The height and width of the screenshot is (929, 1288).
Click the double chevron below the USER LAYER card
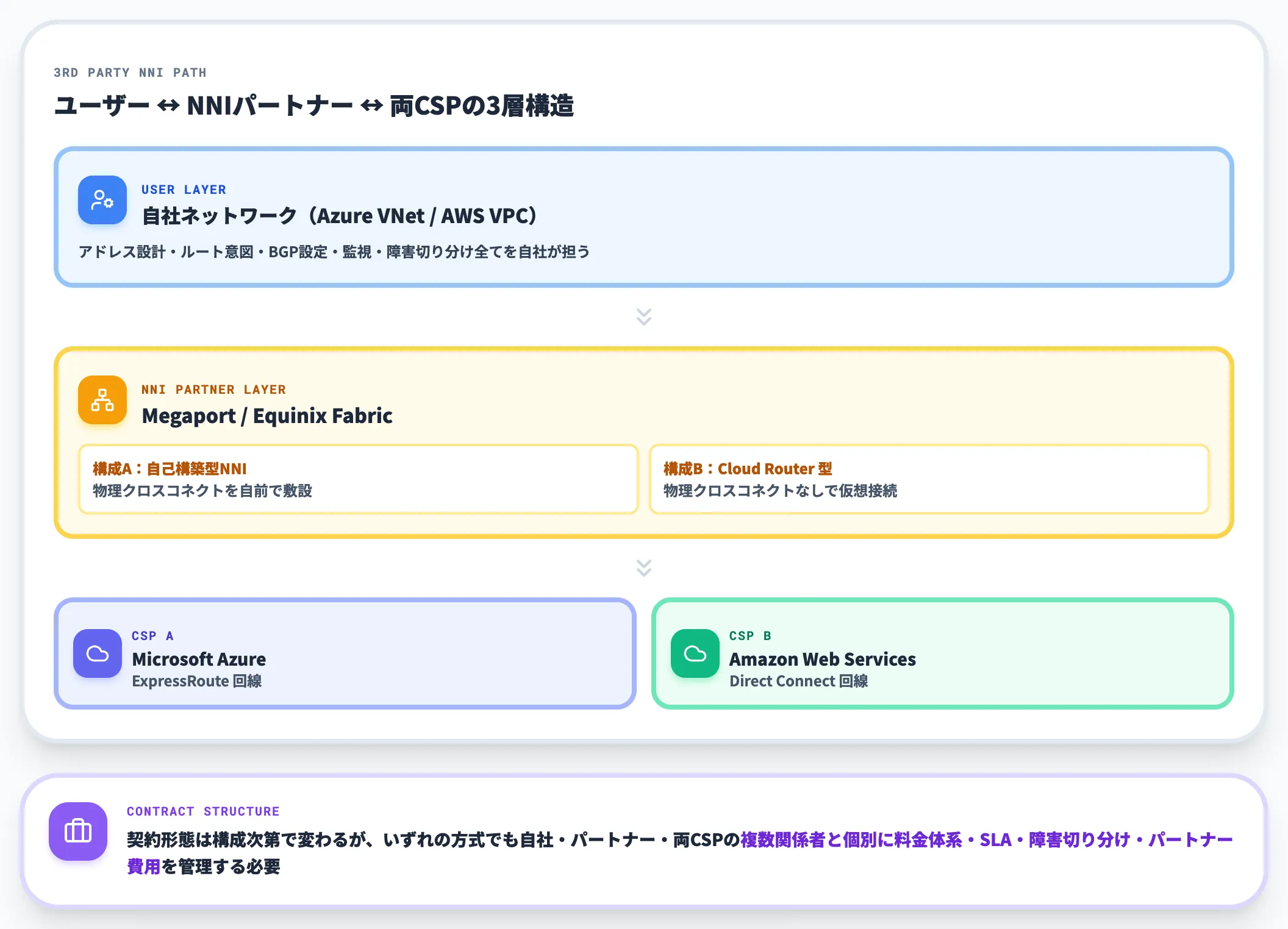[x=644, y=317]
